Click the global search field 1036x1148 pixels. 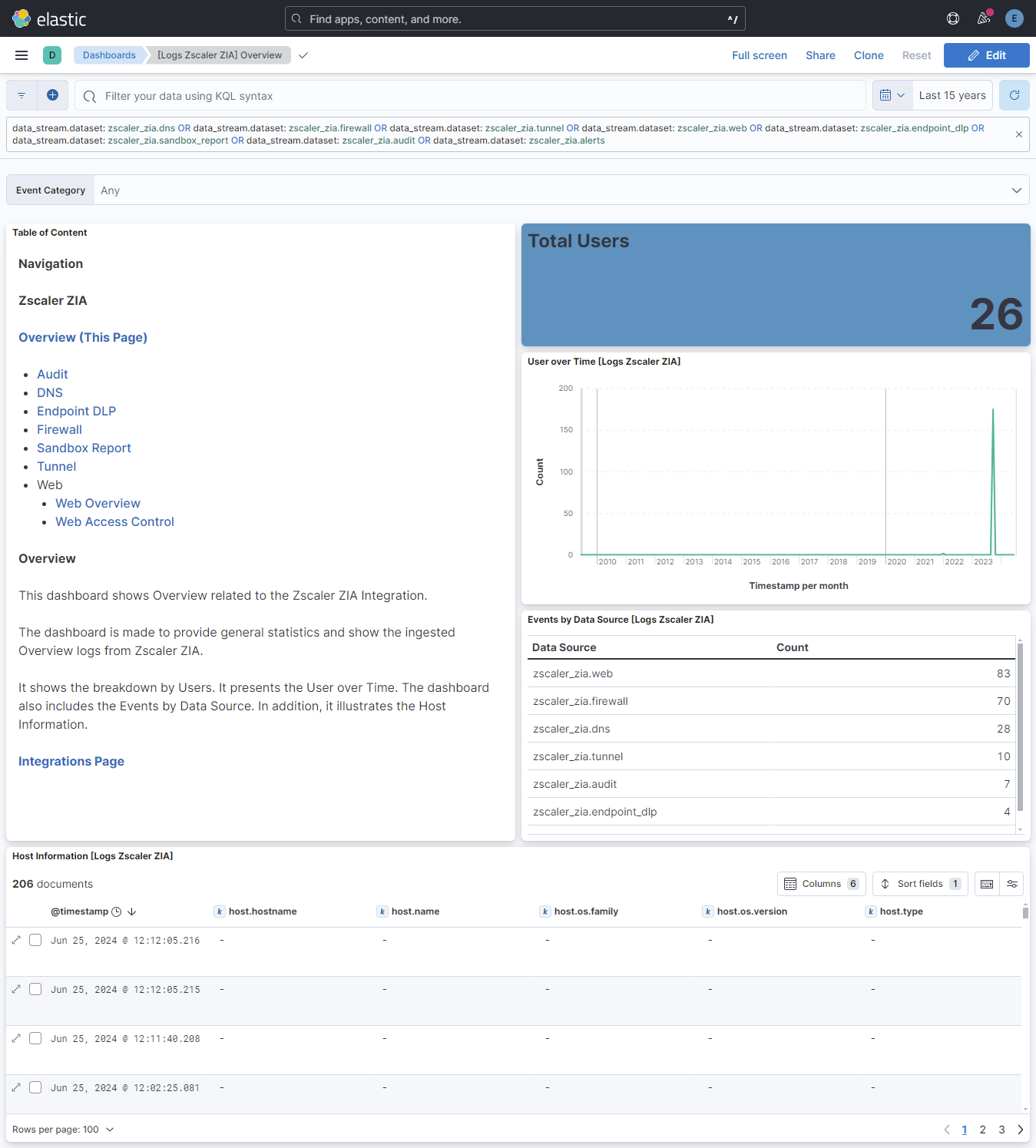tap(515, 18)
